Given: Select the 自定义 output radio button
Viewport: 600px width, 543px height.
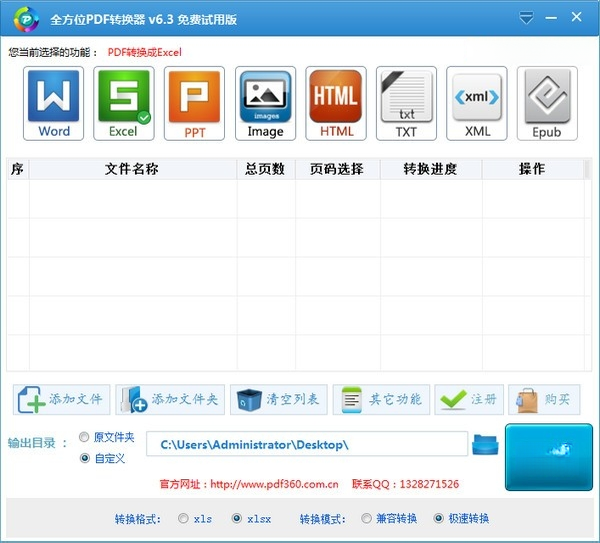Looking at the screenshot, I should pyautogui.click(x=85, y=458).
